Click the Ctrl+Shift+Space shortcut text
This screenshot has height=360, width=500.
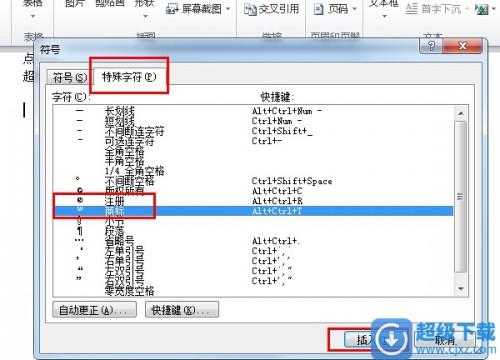(x=292, y=181)
